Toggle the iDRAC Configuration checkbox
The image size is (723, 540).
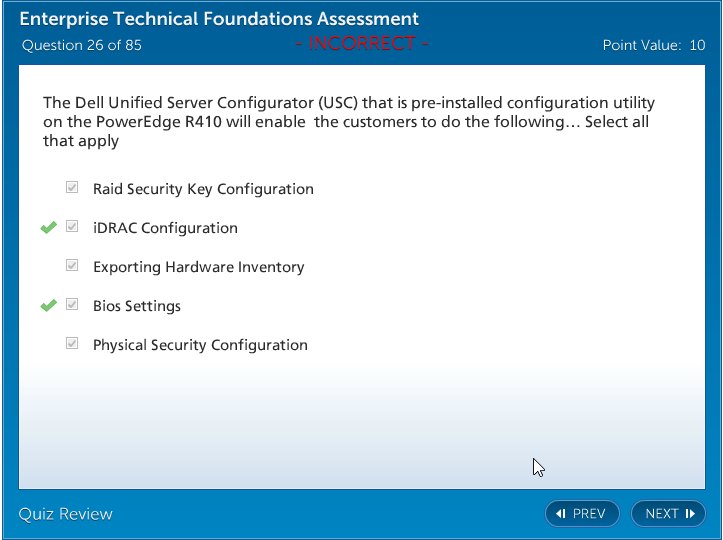72,227
